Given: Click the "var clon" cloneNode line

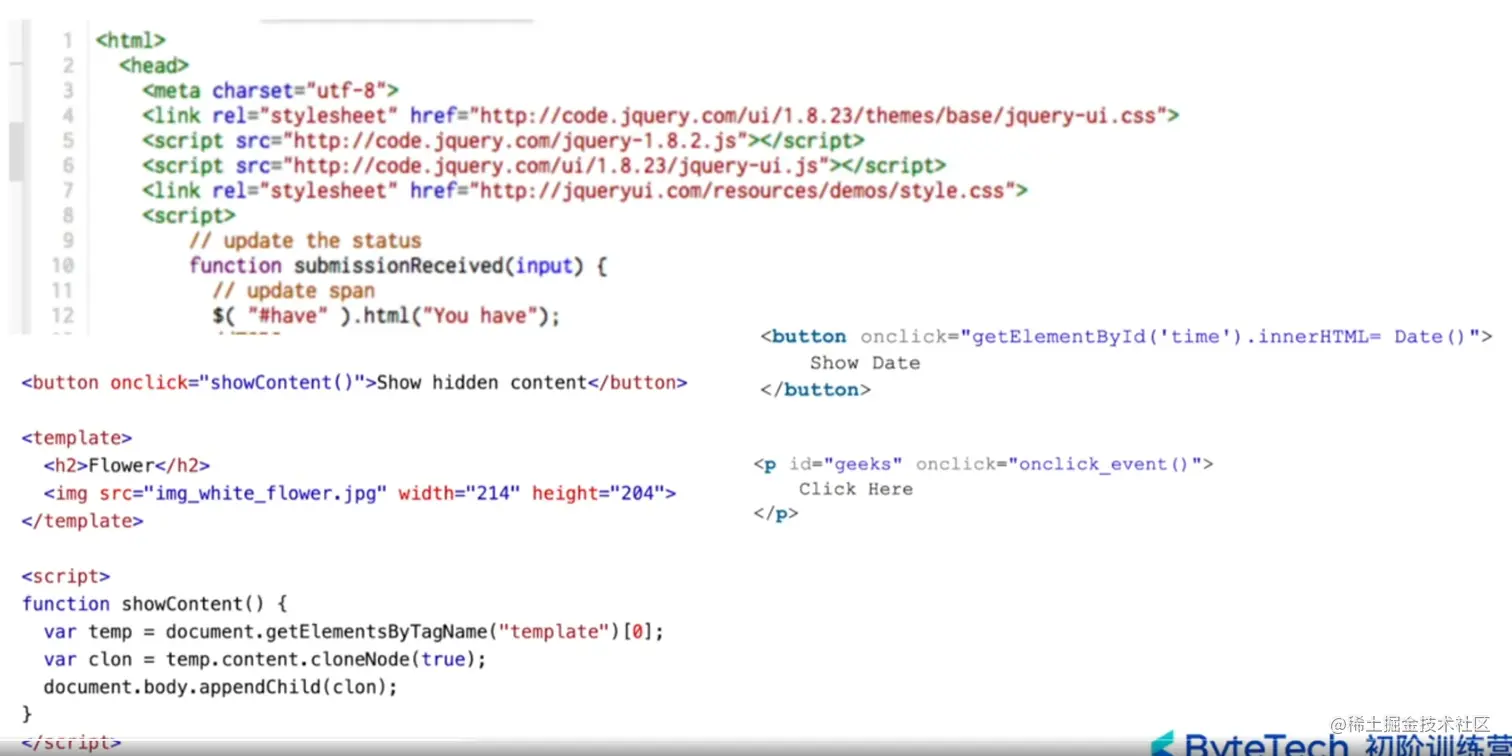Looking at the screenshot, I should point(265,660).
